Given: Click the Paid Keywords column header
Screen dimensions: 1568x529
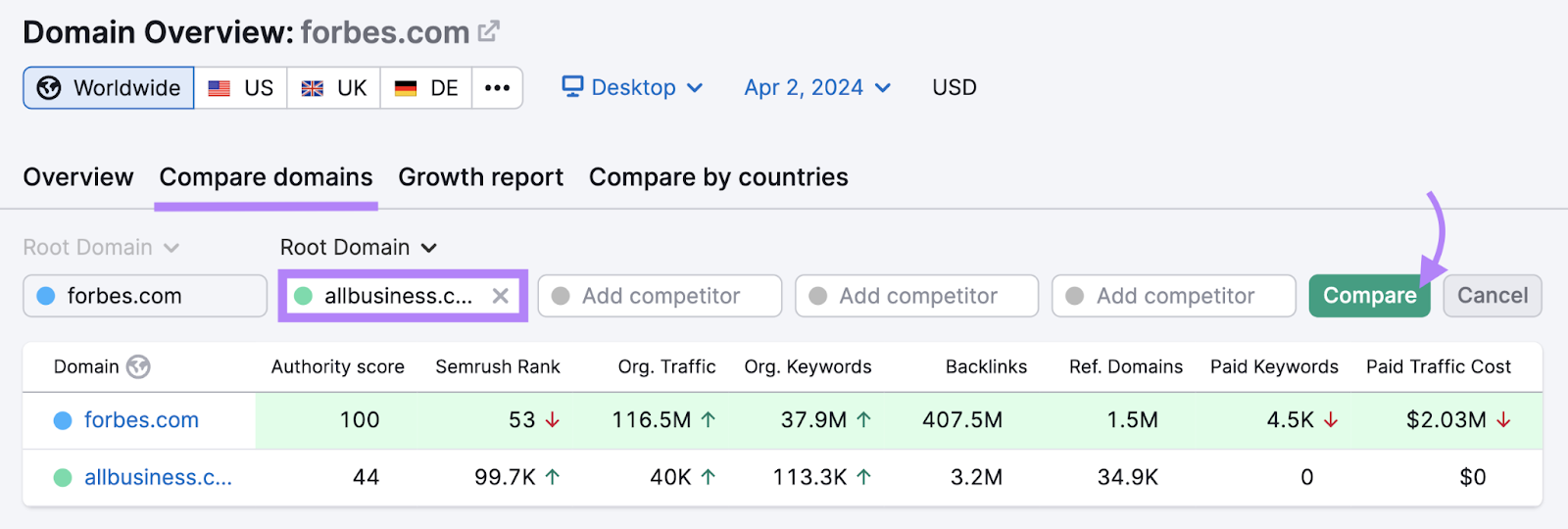Looking at the screenshot, I should 1274,367.
